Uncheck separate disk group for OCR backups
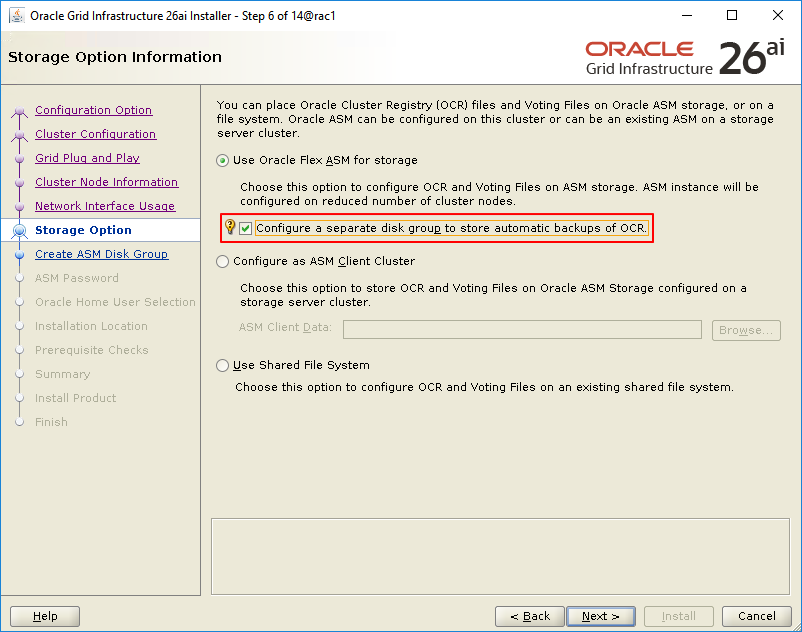Viewport: 802px width, 632px height. tap(246, 228)
